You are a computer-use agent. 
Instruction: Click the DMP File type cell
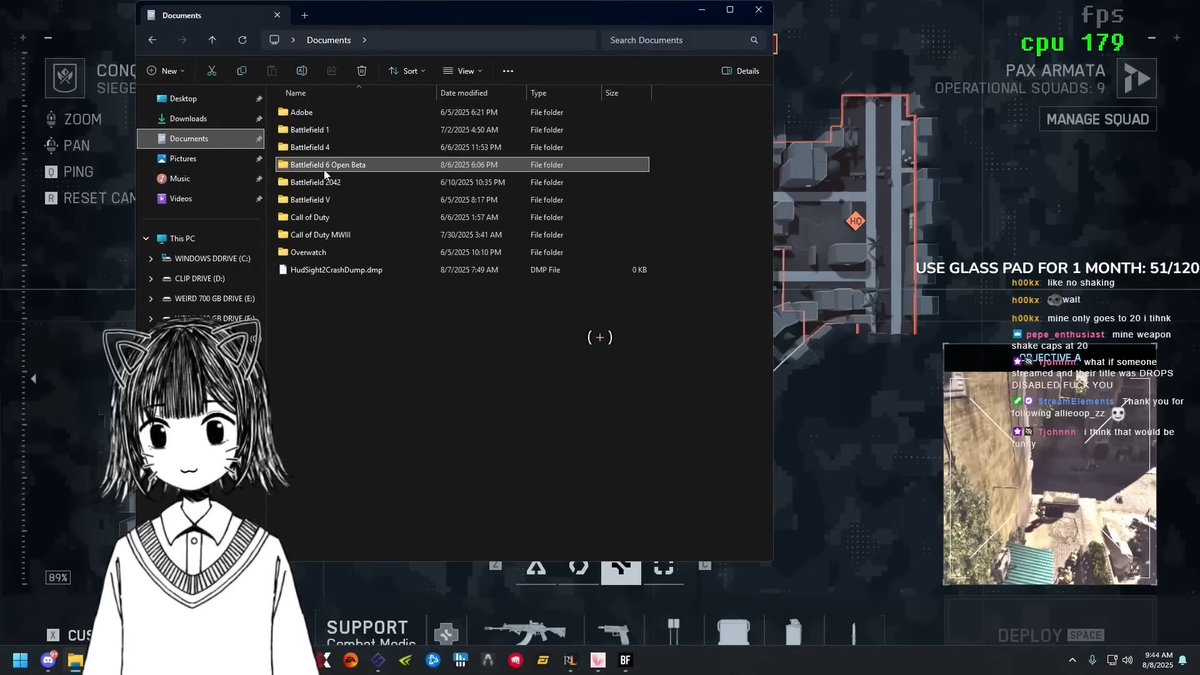[545, 270]
